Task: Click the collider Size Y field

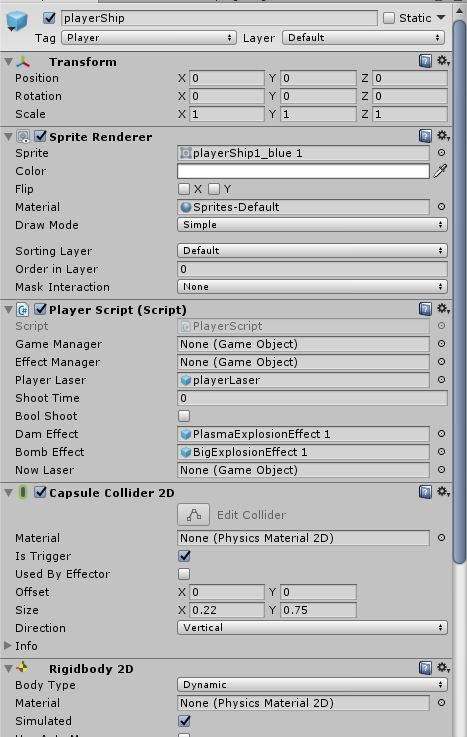Action: coord(318,610)
